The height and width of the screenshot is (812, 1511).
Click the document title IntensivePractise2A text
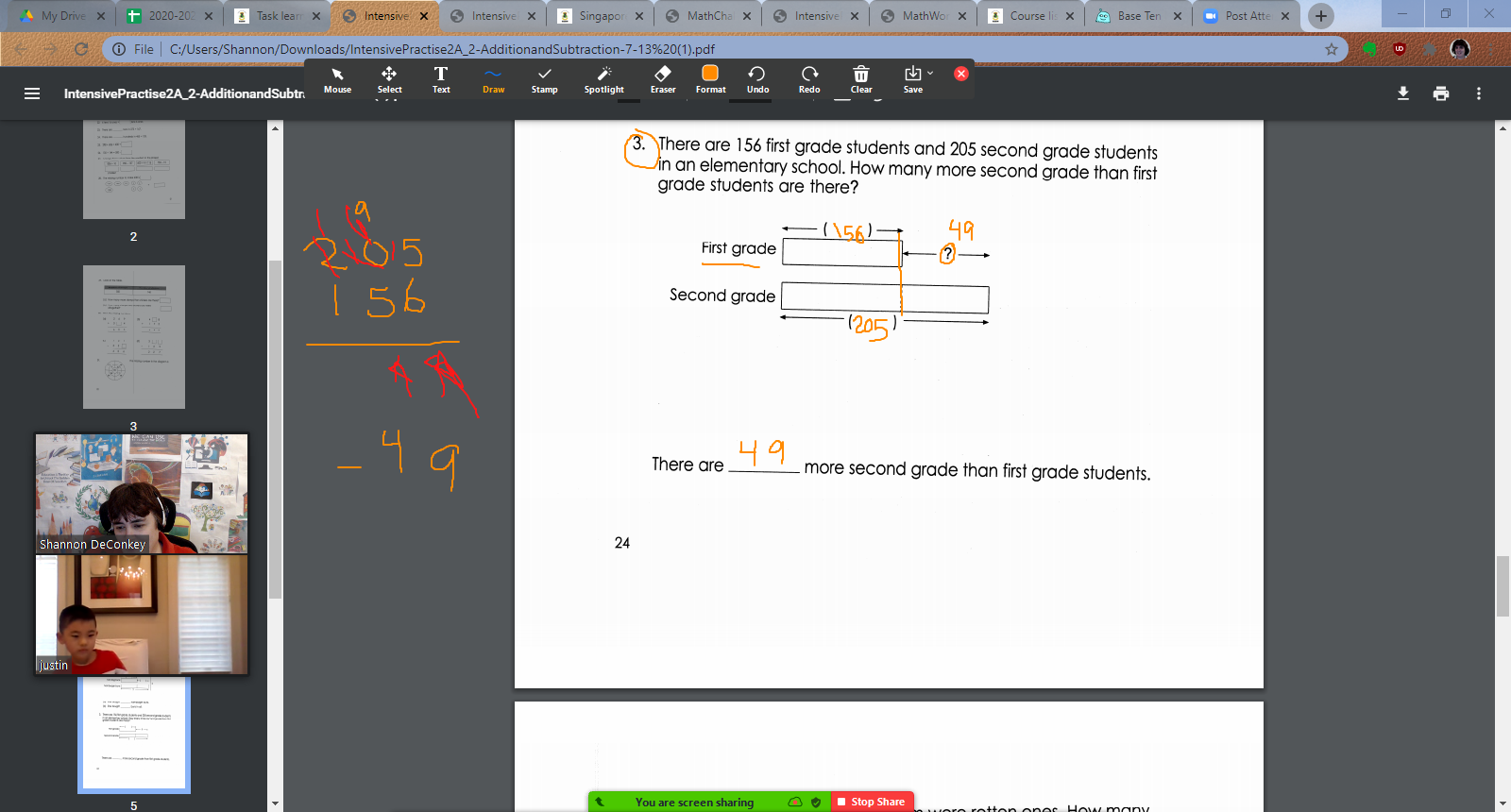[x=184, y=93]
